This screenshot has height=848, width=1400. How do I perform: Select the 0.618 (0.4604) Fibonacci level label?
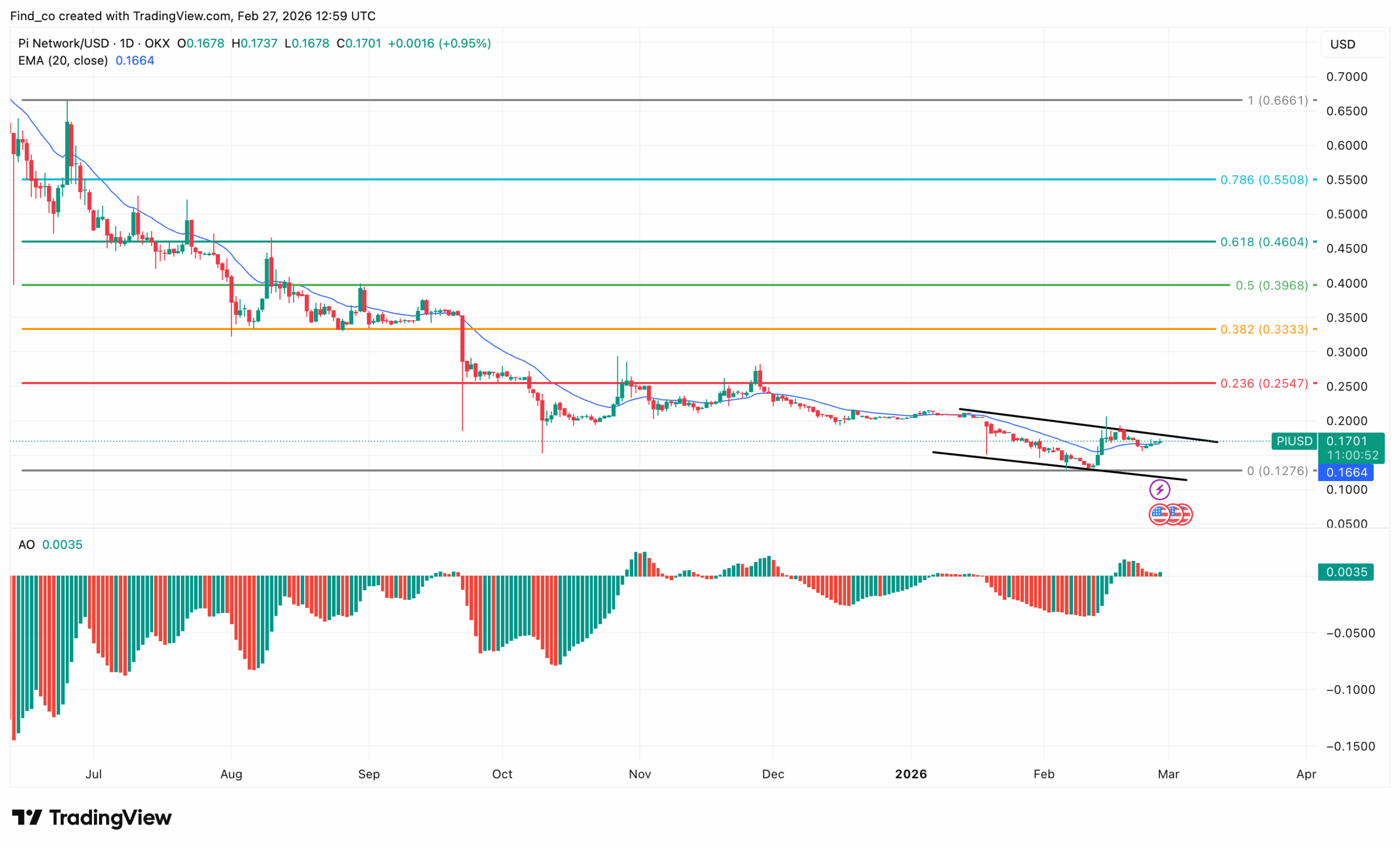tap(1264, 242)
